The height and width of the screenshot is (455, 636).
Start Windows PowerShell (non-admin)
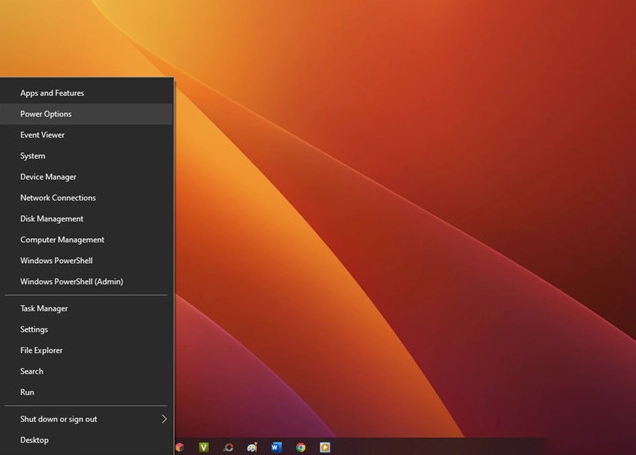click(86, 261)
